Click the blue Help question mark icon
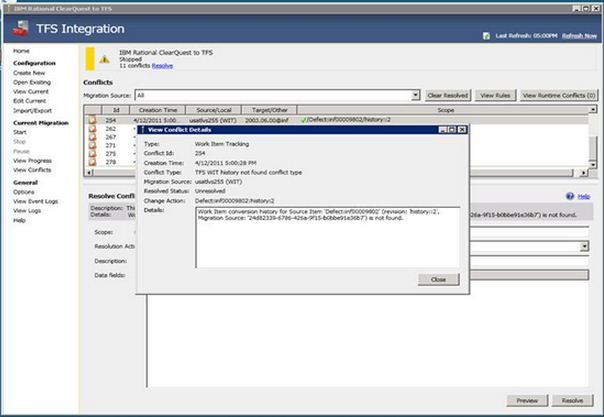The image size is (604, 417). (x=570, y=197)
